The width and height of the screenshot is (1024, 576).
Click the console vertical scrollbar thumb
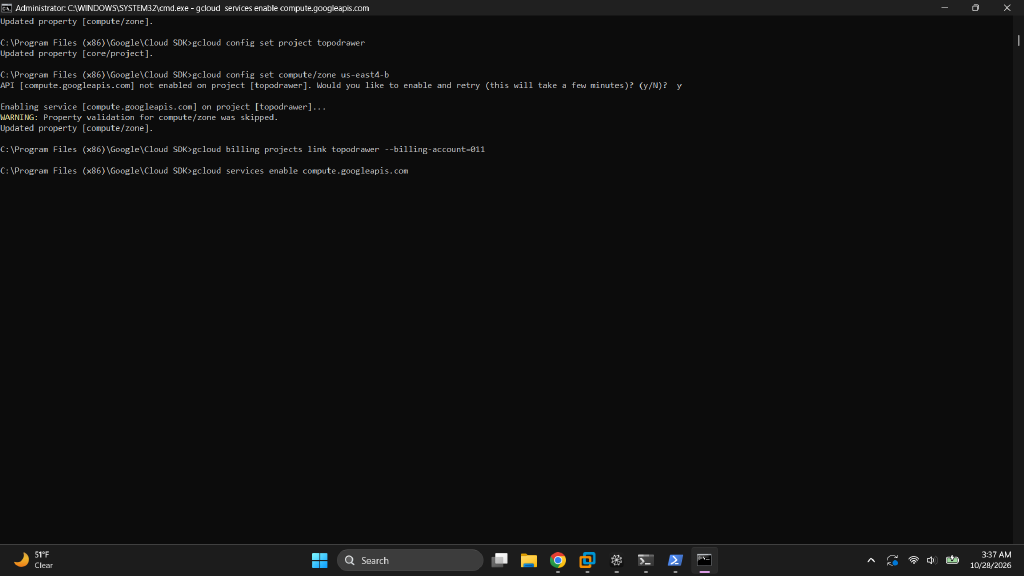coord(1018,40)
